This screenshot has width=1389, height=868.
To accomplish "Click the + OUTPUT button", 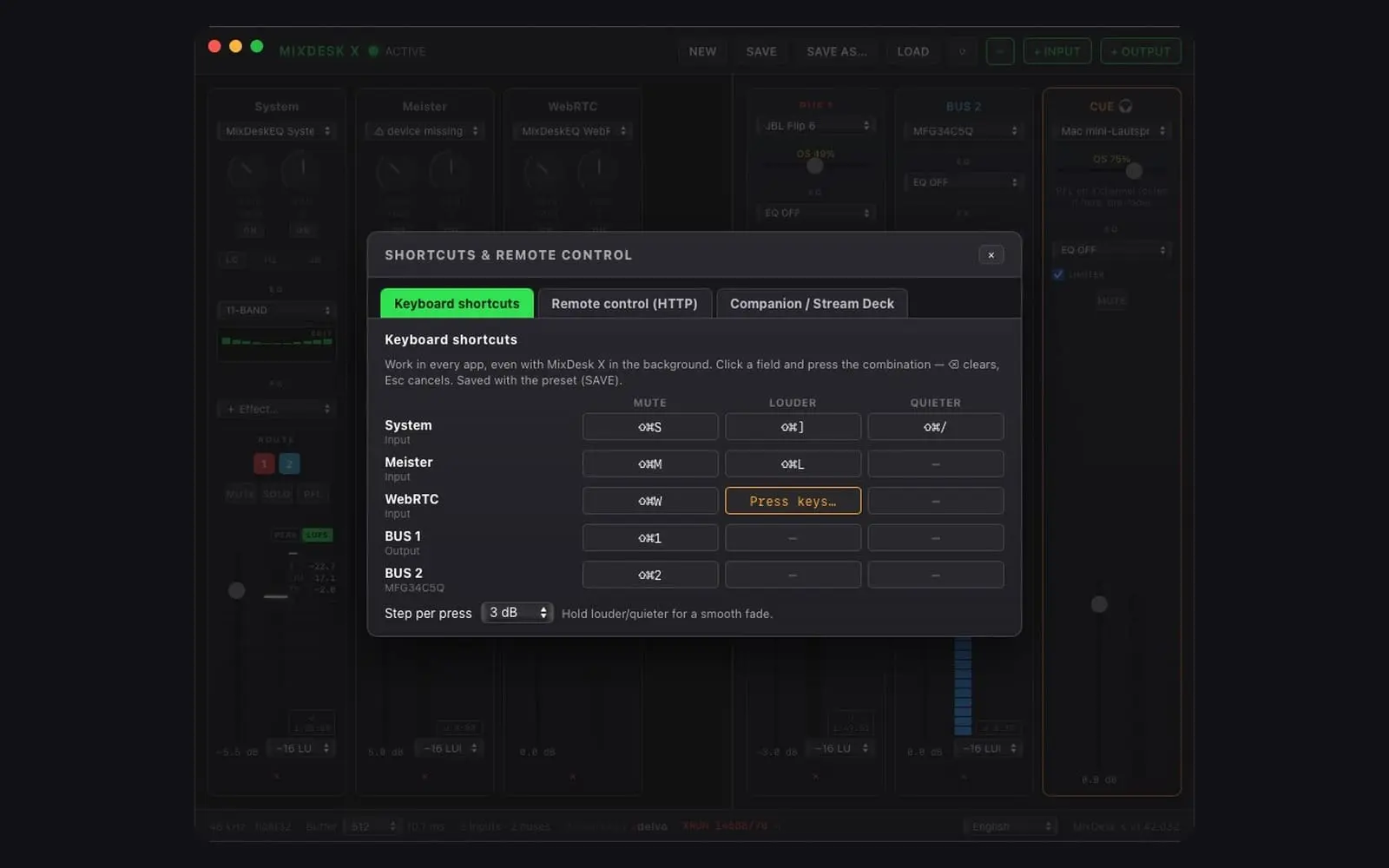I will tap(1141, 51).
